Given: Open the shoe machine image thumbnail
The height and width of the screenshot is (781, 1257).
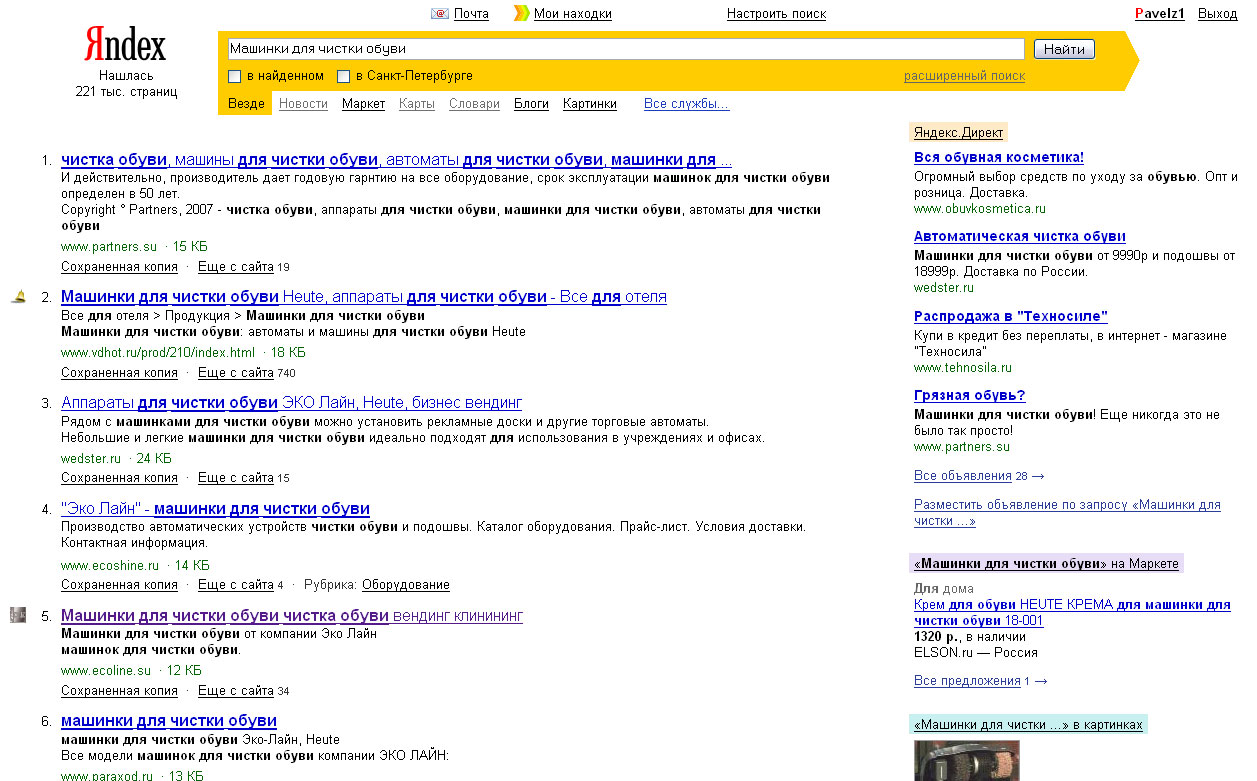Looking at the screenshot, I should click(x=966, y=760).
